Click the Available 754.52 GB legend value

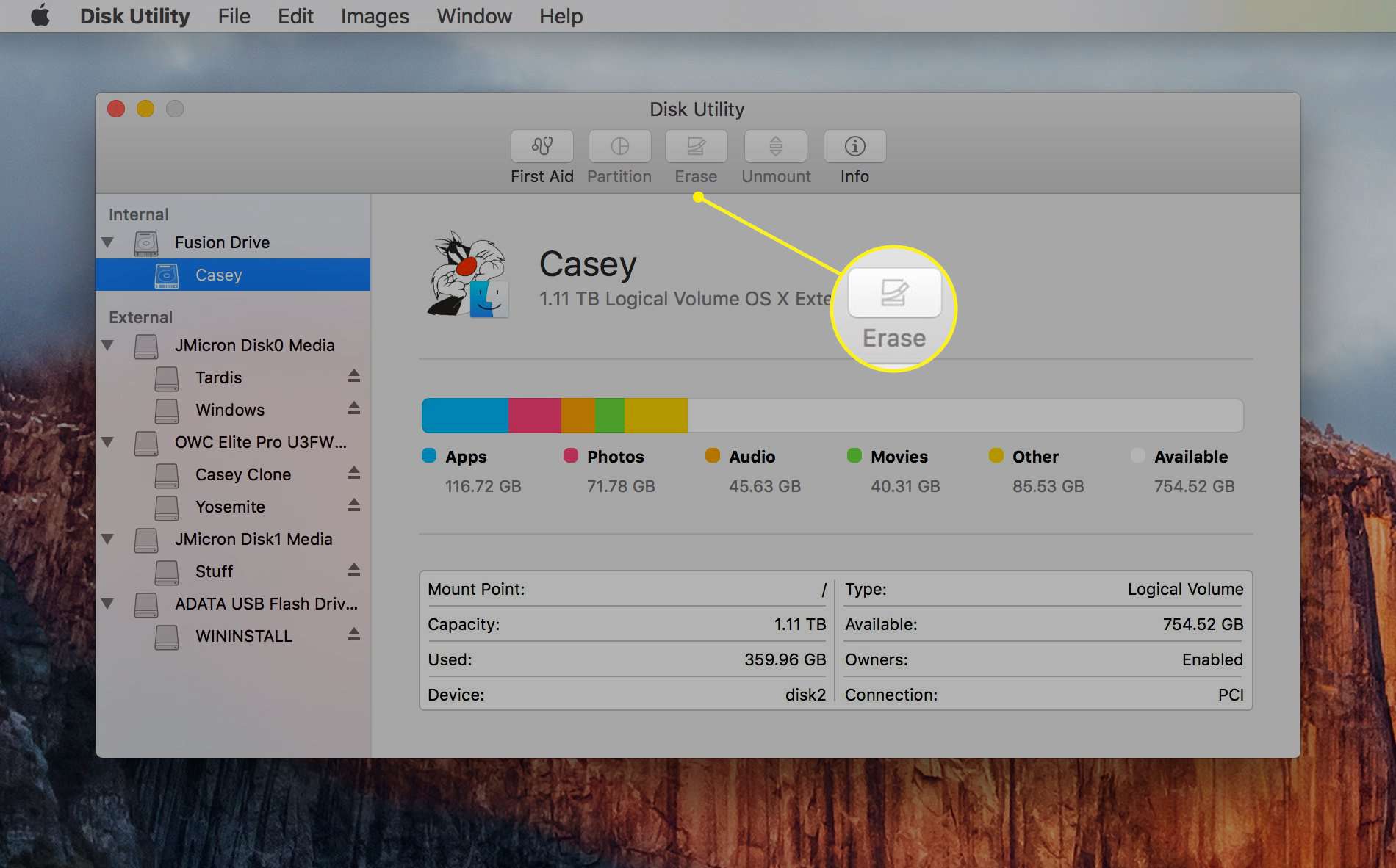pyautogui.click(x=1194, y=486)
